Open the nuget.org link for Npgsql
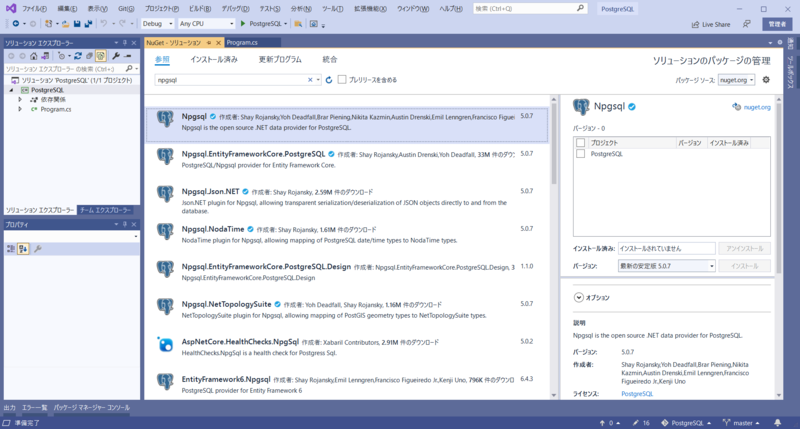The width and height of the screenshot is (800, 429). (757, 107)
